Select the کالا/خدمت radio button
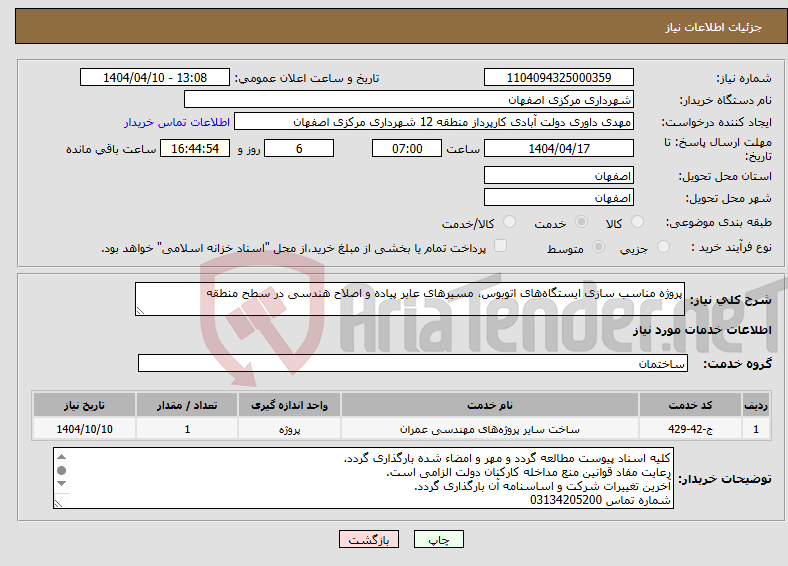Viewport: 788px width, 566px height. [510, 222]
